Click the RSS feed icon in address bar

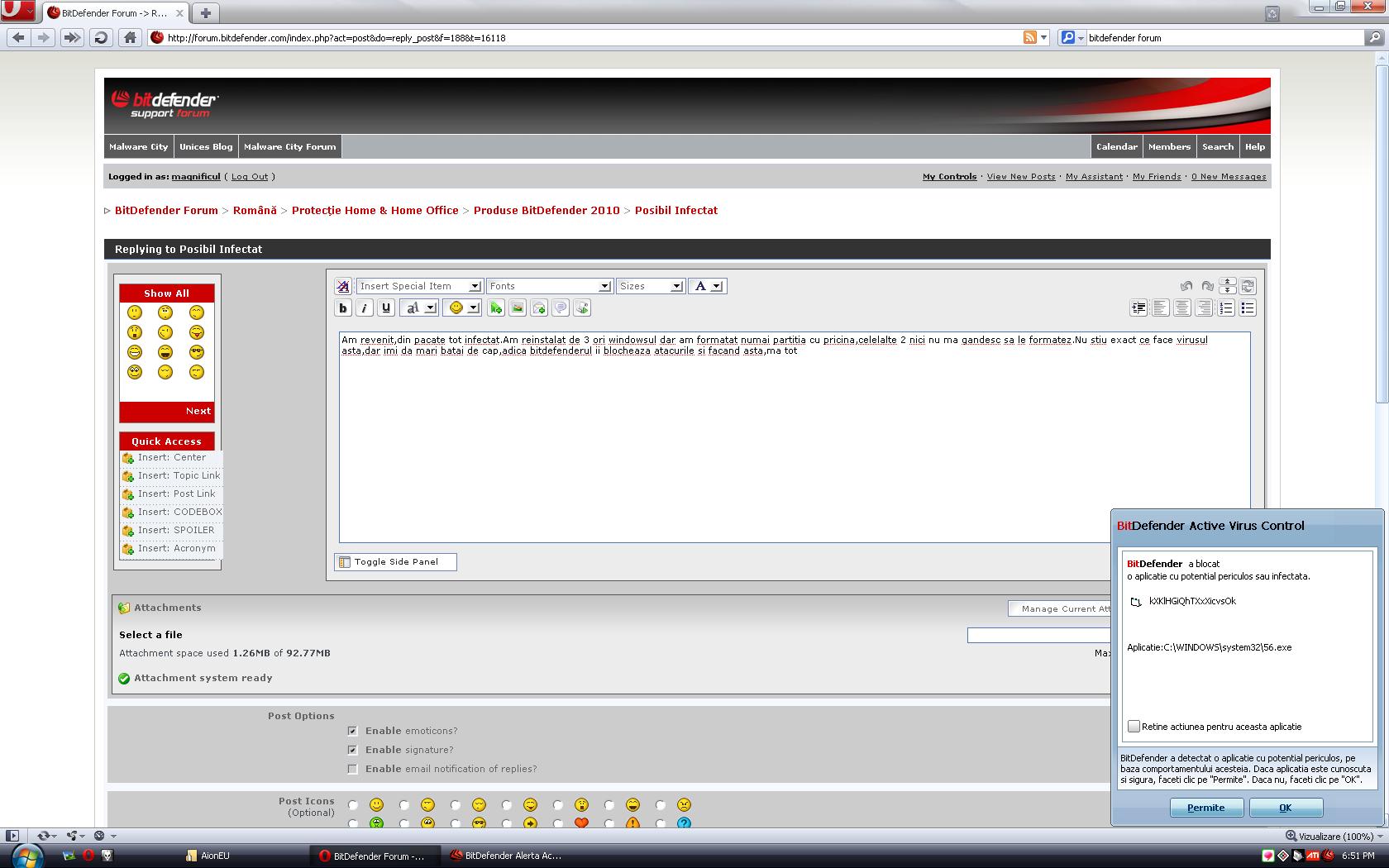pos(1030,37)
